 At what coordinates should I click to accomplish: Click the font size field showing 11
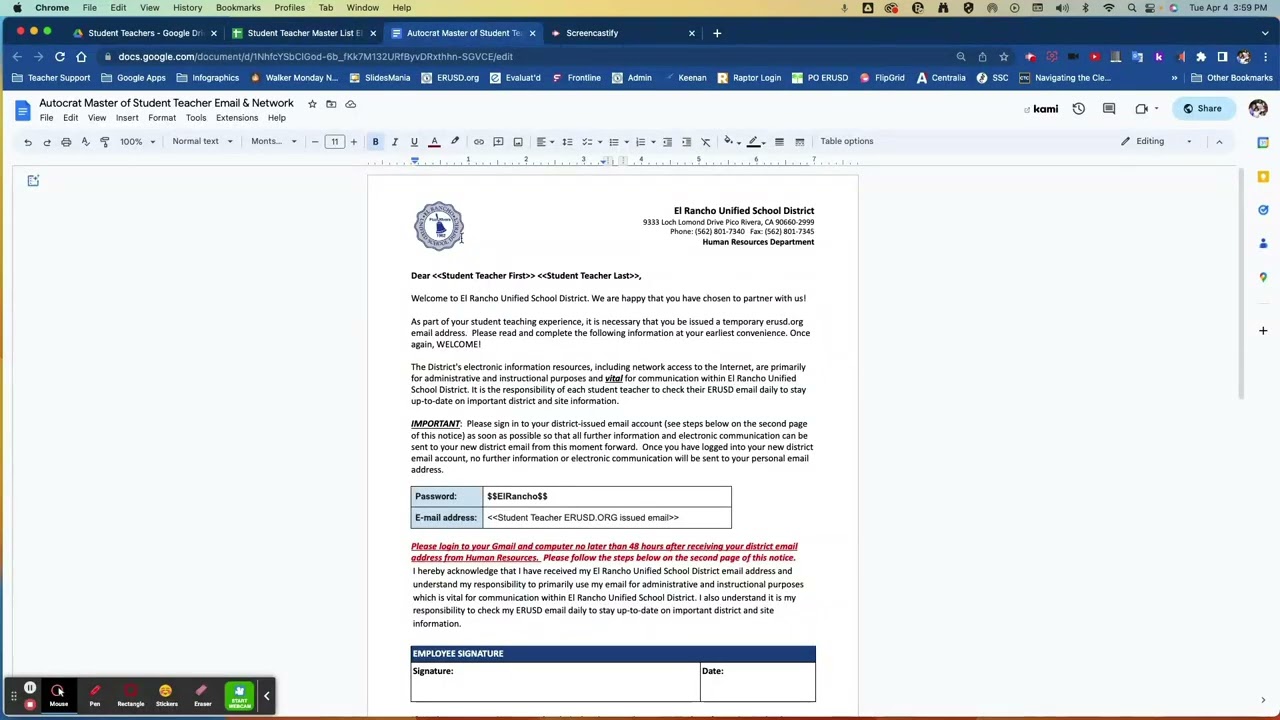334,142
